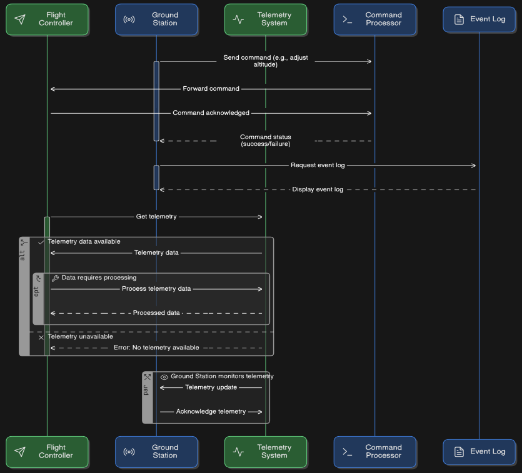Click the pulse icon in bottom Telemetry System box
The image size is (522, 473).
[238, 452]
